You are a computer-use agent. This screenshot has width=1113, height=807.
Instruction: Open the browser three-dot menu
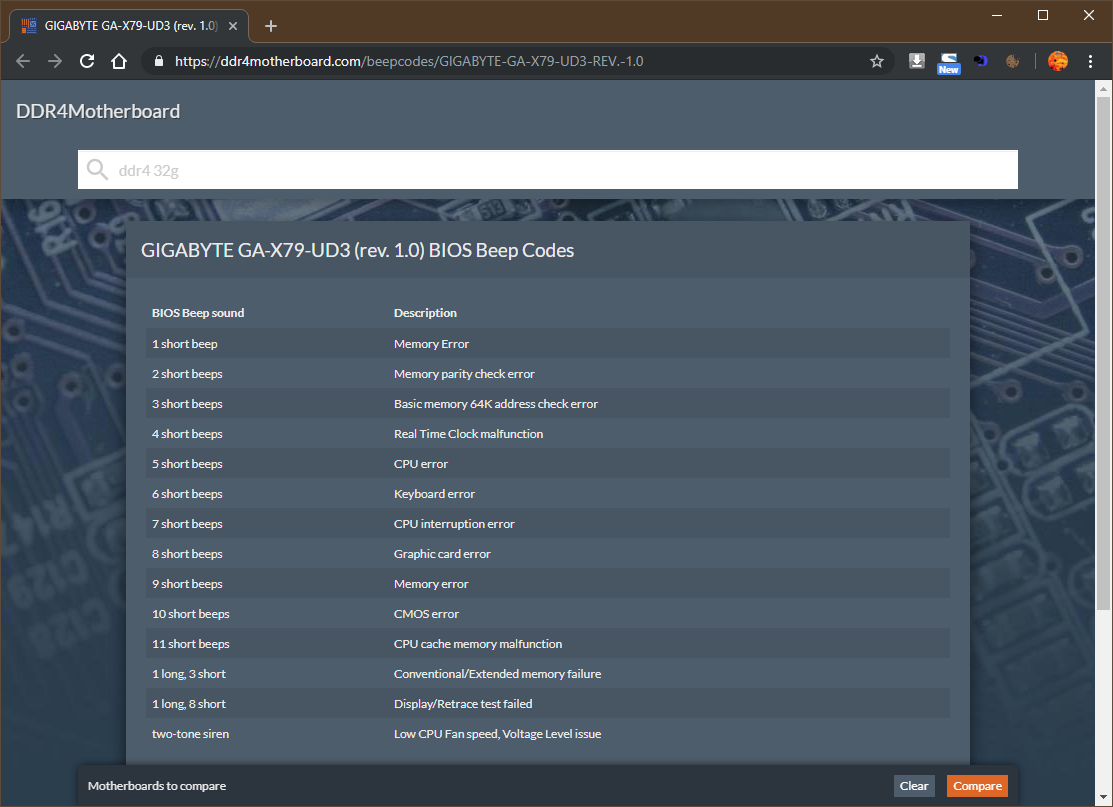click(x=1090, y=61)
